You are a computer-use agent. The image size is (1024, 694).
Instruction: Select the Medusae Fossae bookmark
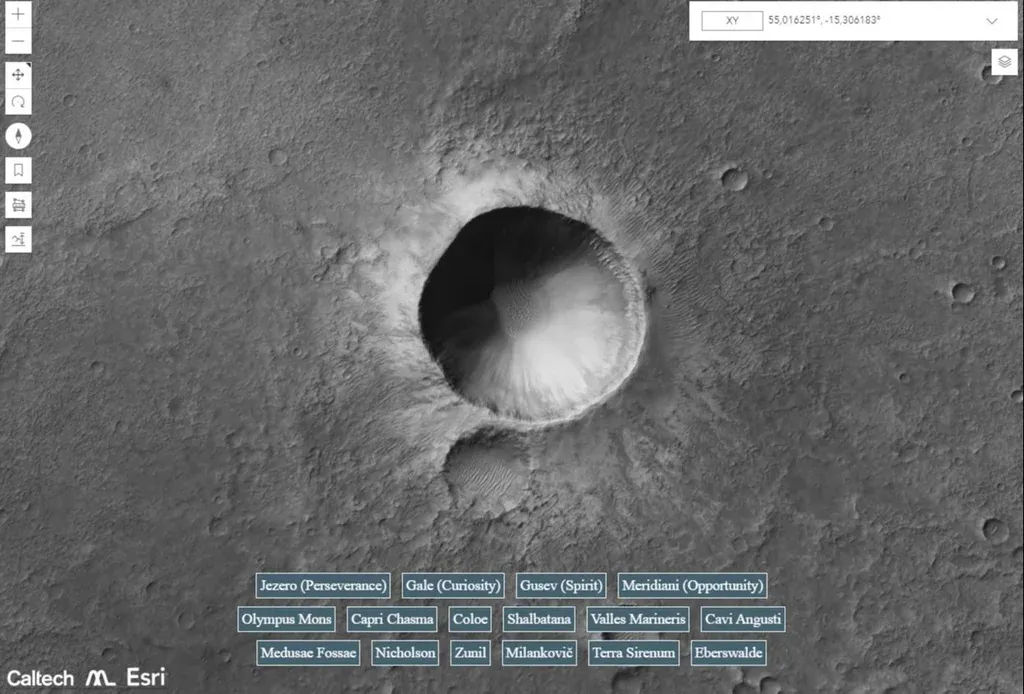(308, 653)
